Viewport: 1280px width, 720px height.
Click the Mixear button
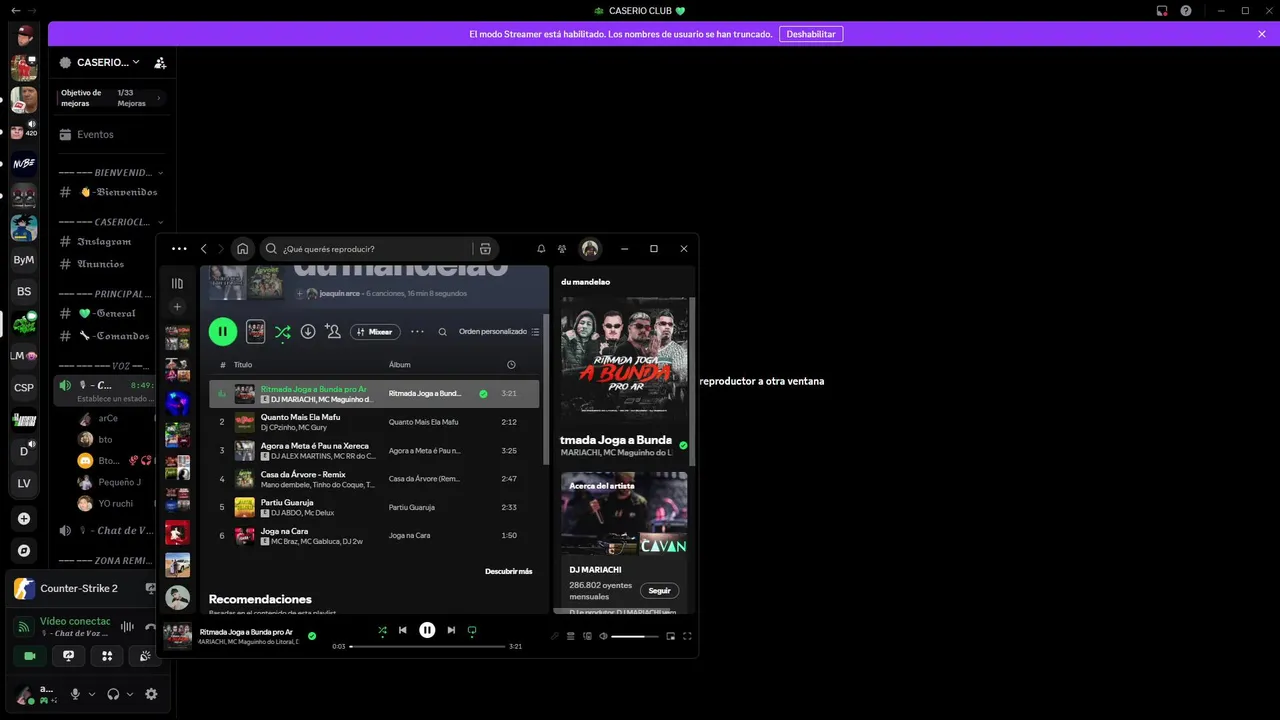(x=375, y=331)
